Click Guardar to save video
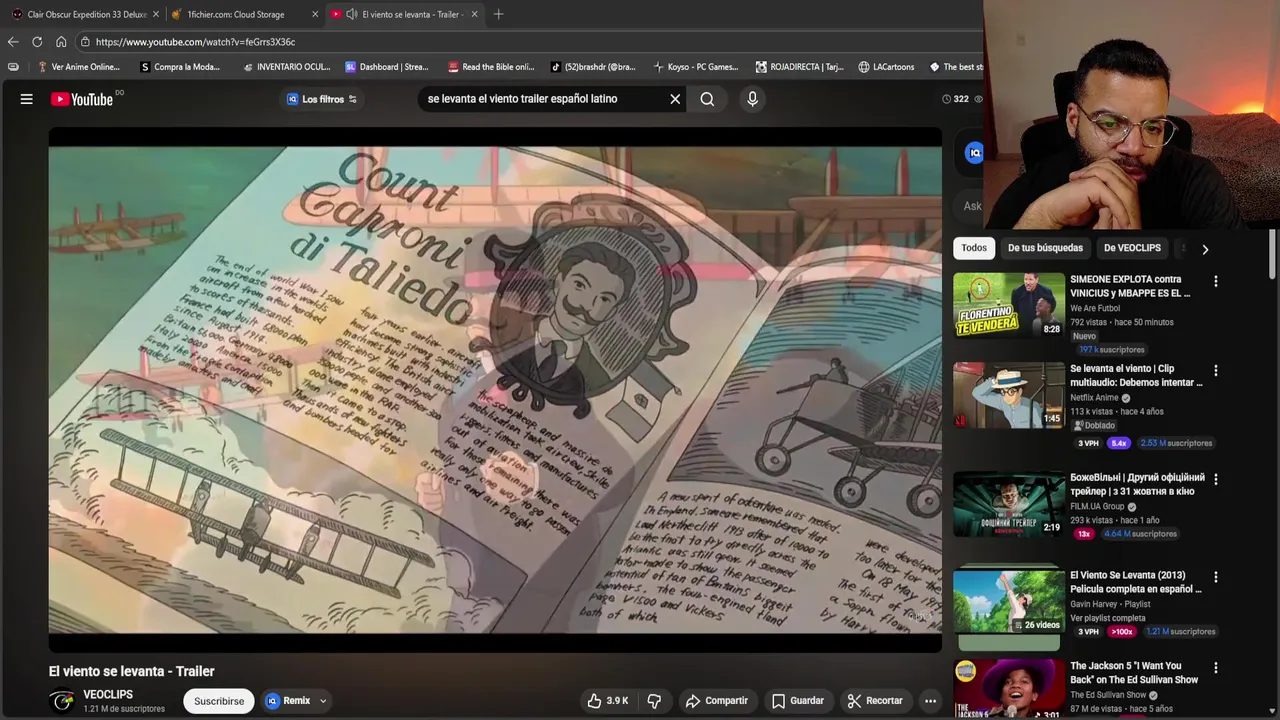1280x720 pixels. (x=798, y=701)
